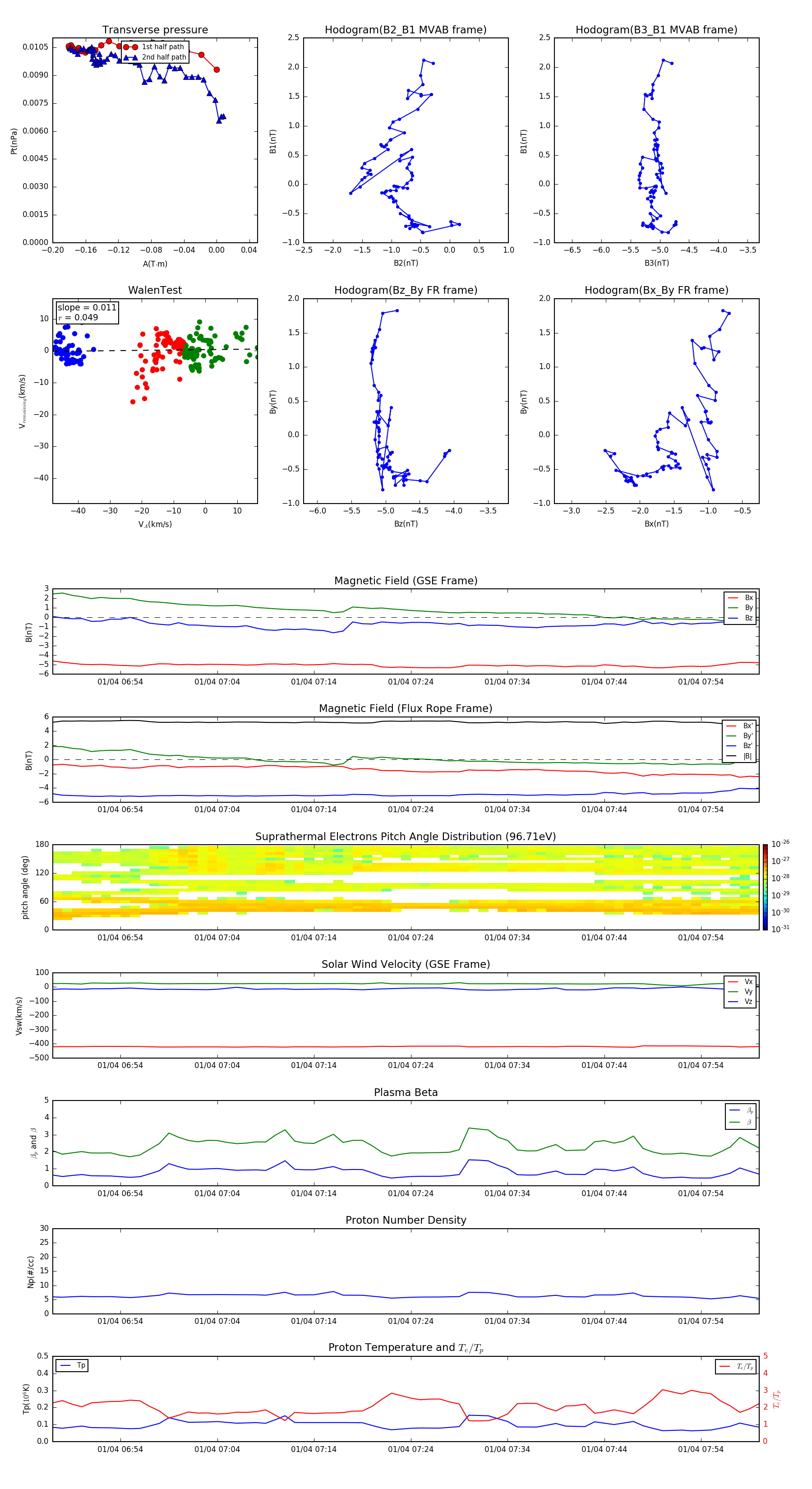The height and width of the screenshot is (1489, 812).
Task: Click the pitch angle distribution colorbar
Action: pyautogui.click(x=765, y=887)
